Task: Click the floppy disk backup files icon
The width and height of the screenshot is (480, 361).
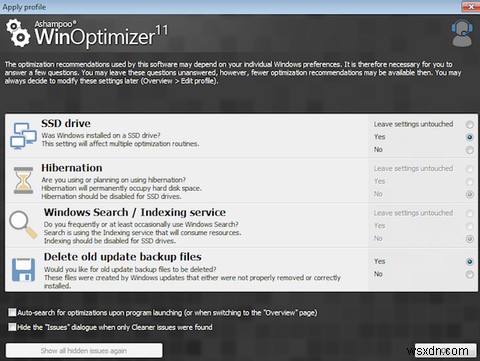Action: pos(23,269)
